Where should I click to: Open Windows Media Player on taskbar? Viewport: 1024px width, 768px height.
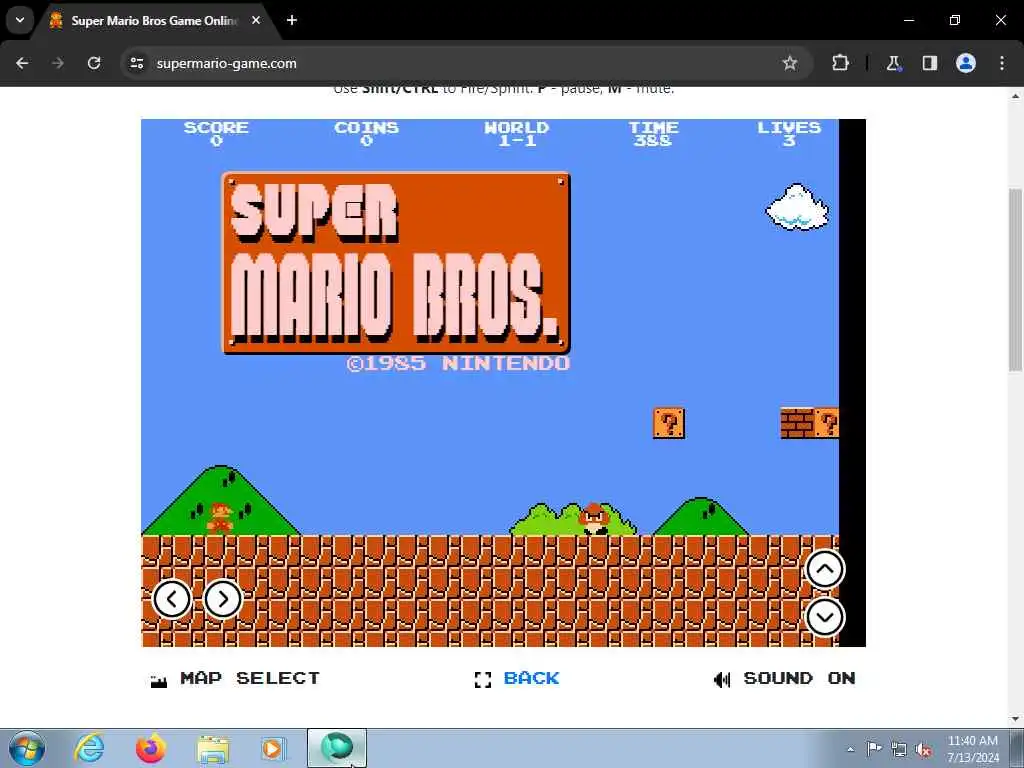point(273,748)
